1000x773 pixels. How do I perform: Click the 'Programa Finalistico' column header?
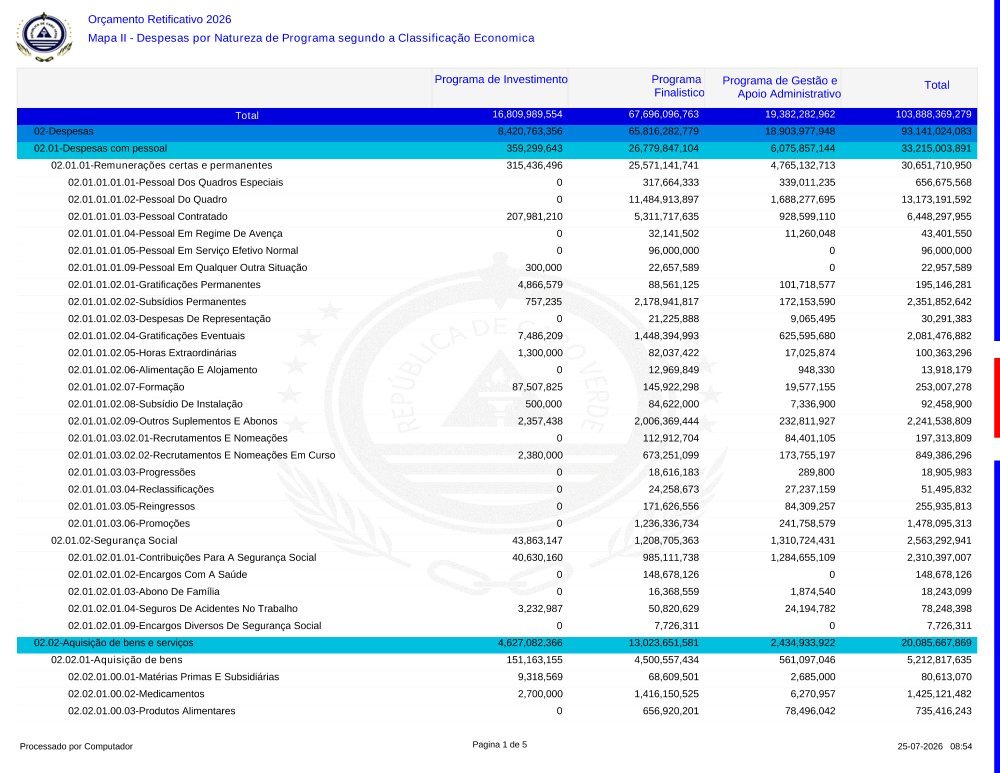tap(677, 86)
